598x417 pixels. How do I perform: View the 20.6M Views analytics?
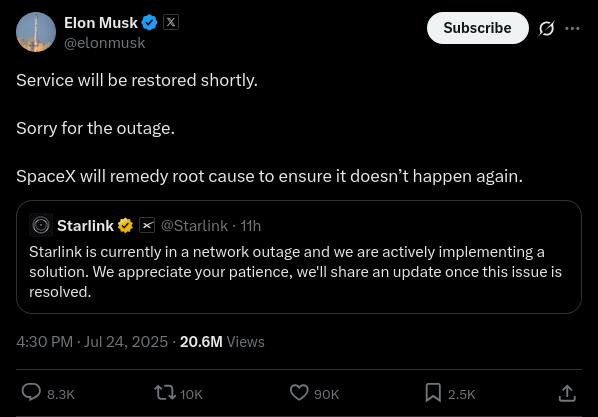tap(222, 341)
